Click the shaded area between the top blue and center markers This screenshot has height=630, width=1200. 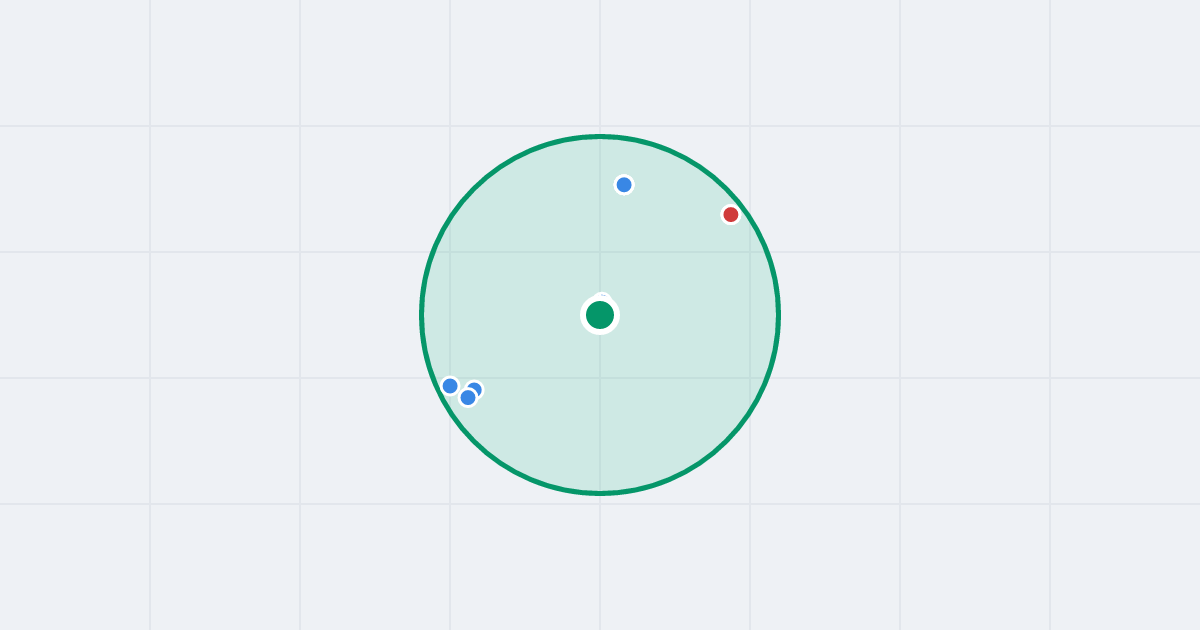(612, 245)
